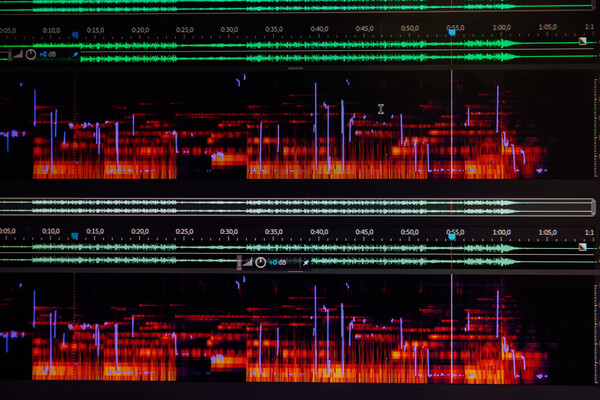600x400 pixels.
Task: Click the divider handle above the upper spectrogram
Action: pyautogui.click(x=295, y=70)
